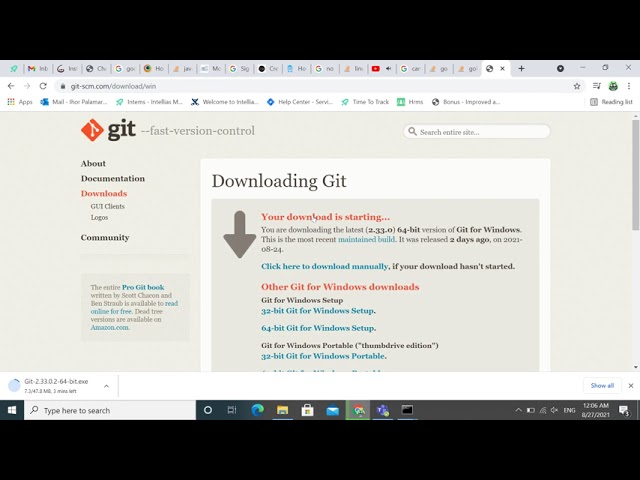Open the 'Pro Git book' link
The width and height of the screenshot is (640, 480).
coord(143,287)
